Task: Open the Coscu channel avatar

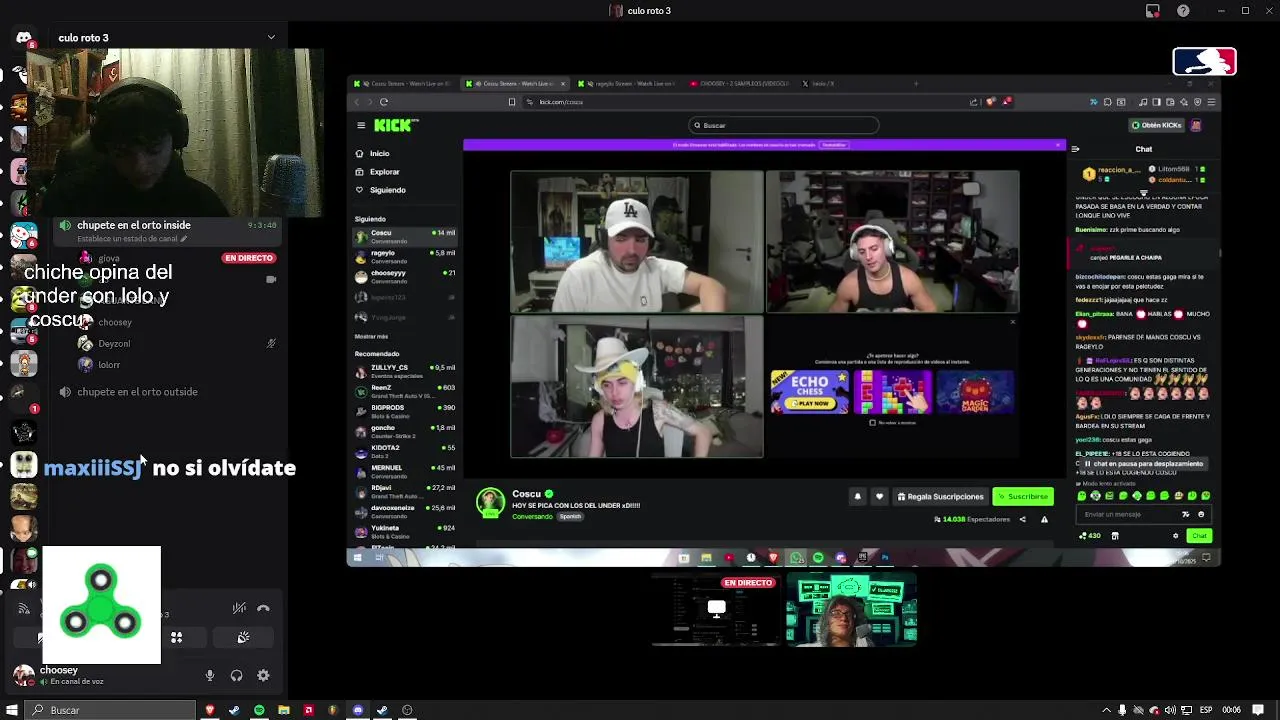Action: (x=490, y=503)
